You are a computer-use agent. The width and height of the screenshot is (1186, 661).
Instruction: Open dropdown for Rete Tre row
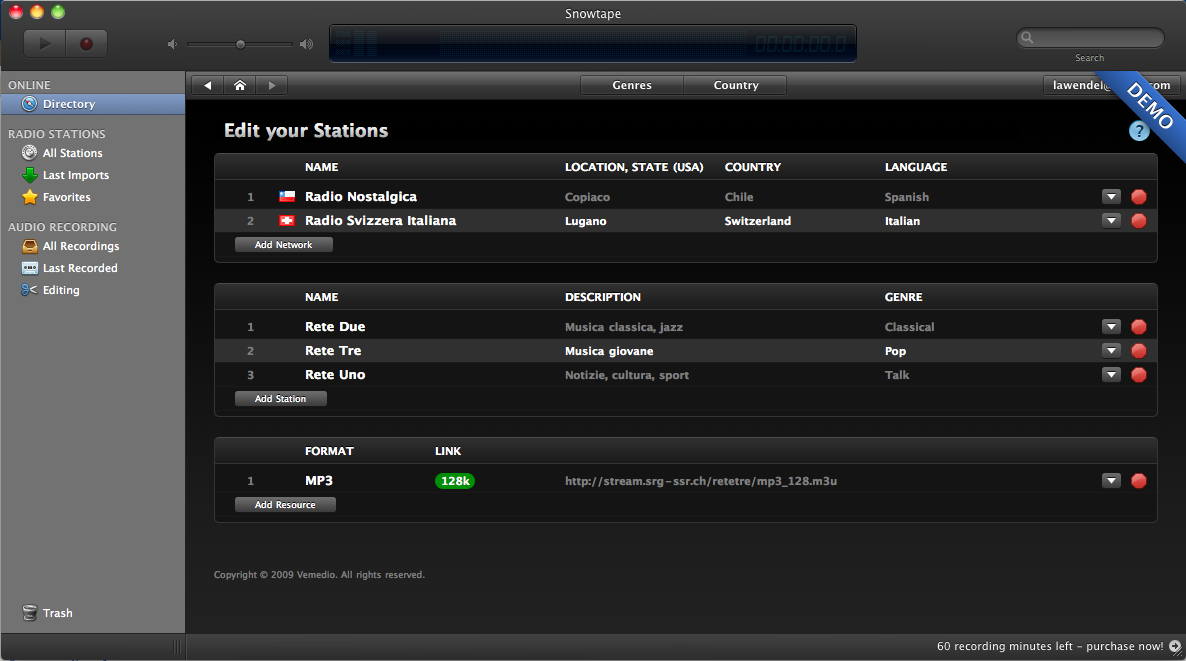[1110, 351]
